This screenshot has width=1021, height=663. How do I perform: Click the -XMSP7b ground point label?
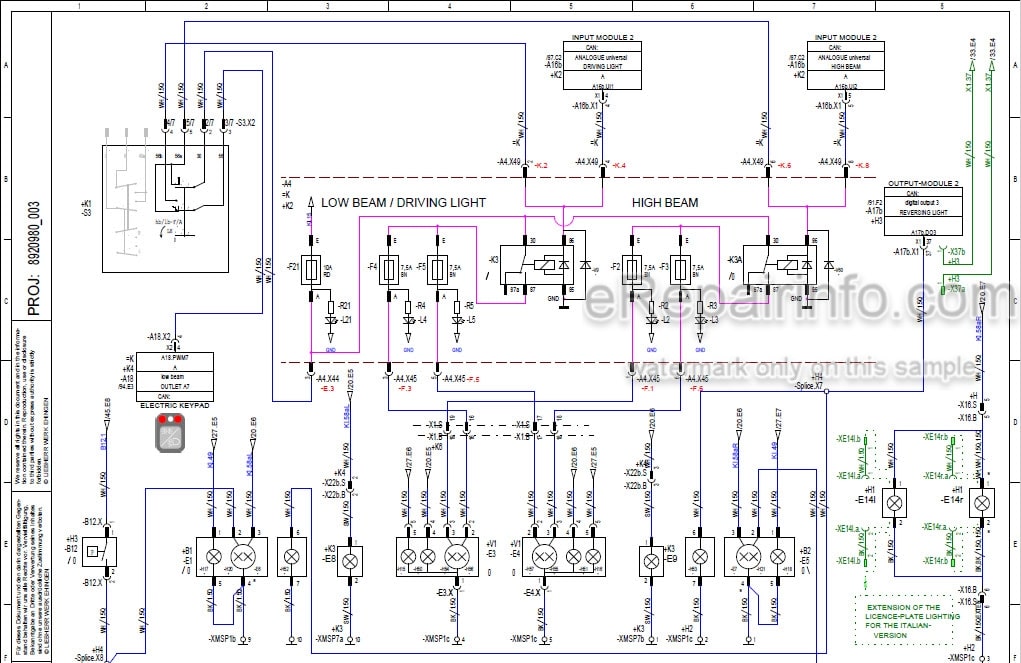(630, 640)
